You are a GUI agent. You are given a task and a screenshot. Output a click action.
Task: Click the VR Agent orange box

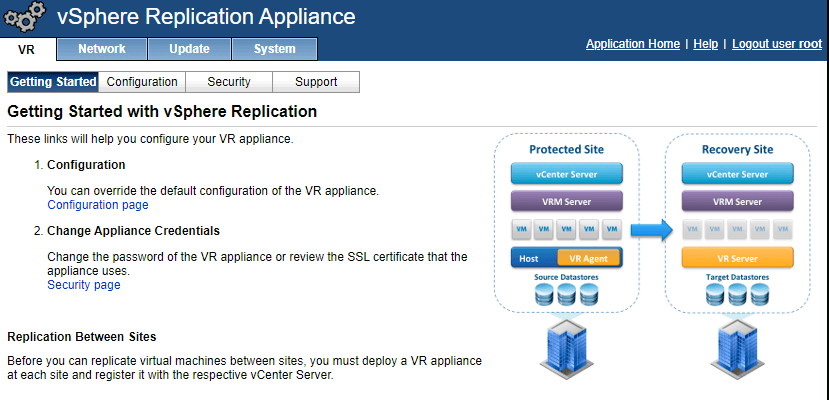(x=588, y=258)
